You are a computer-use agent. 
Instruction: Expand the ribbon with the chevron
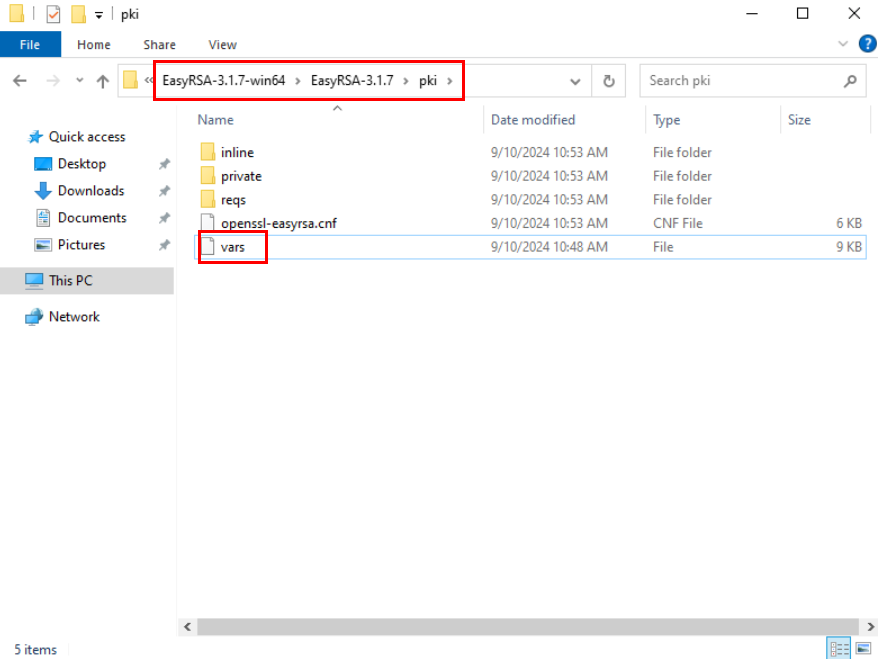point(842,44)
